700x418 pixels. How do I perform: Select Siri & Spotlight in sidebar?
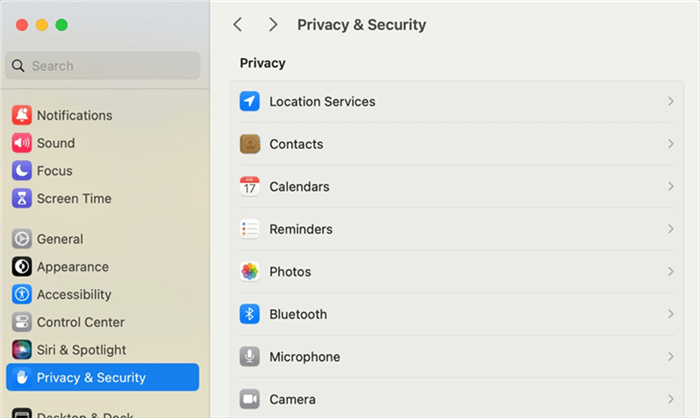tap(81, 350)
